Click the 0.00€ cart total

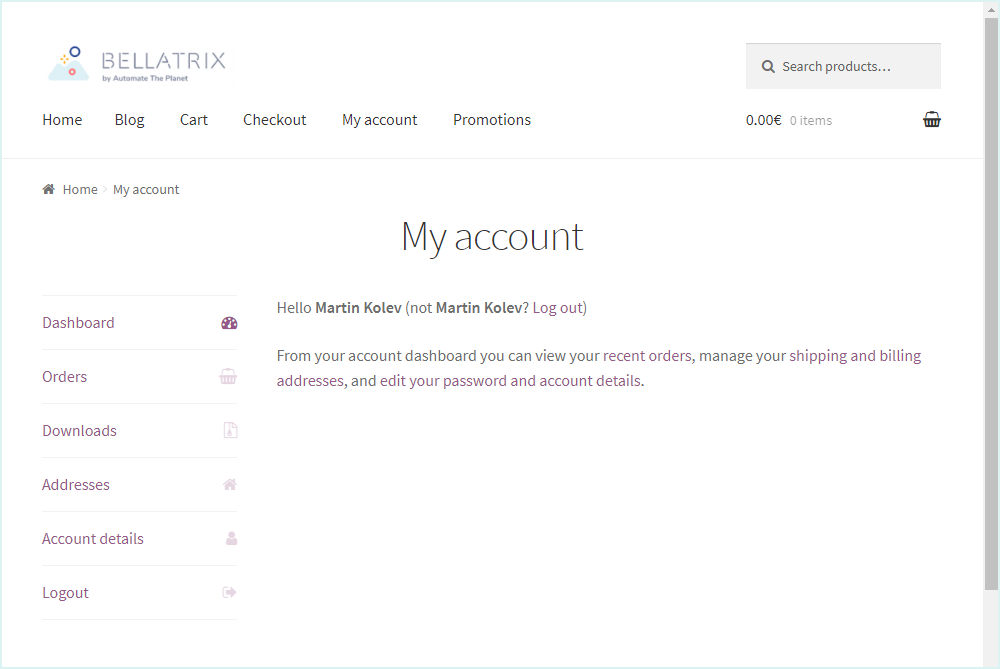[763, 120]
